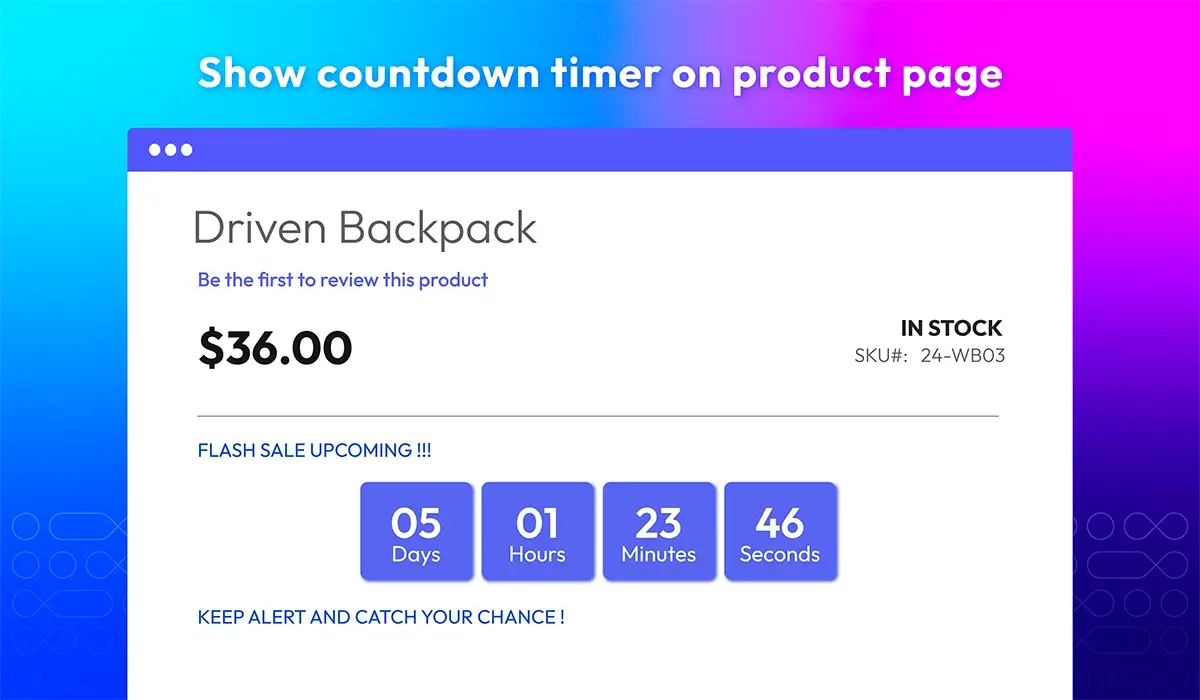1200x700 pixels.
Task: Click the horizontal divider below the price
Action: coord(598,415)
